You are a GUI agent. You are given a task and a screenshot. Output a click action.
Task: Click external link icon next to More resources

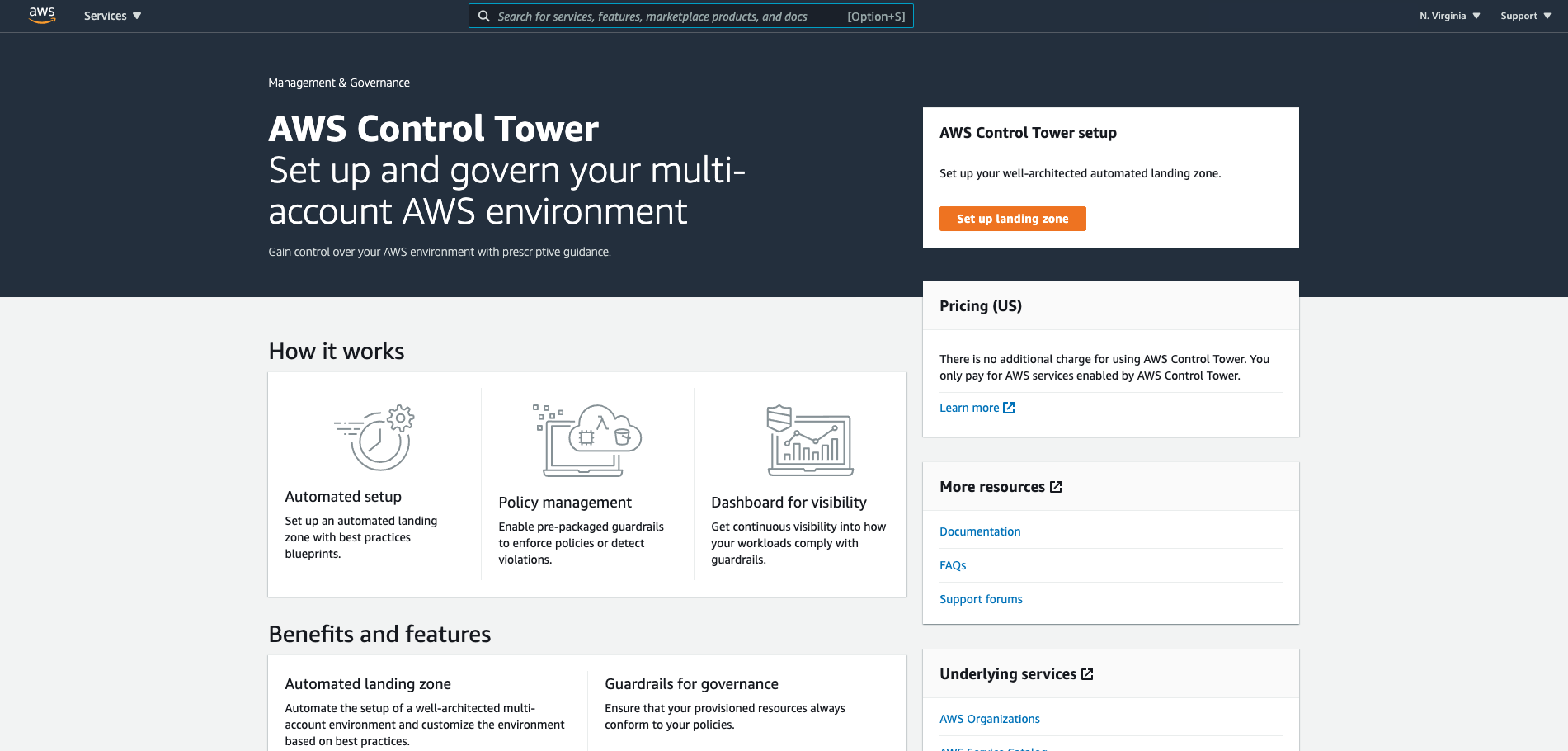1056,487
